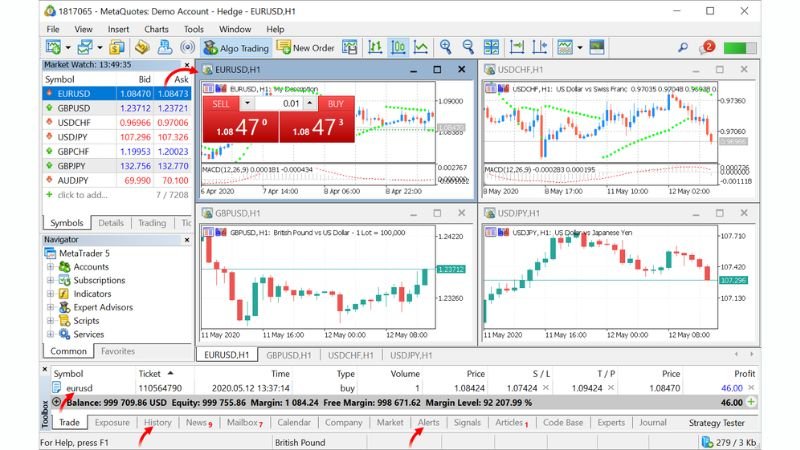This screenshot has height=450, width=800.
Task: Select the GBPUSD row in Market Watch
Action: point(117,108)
